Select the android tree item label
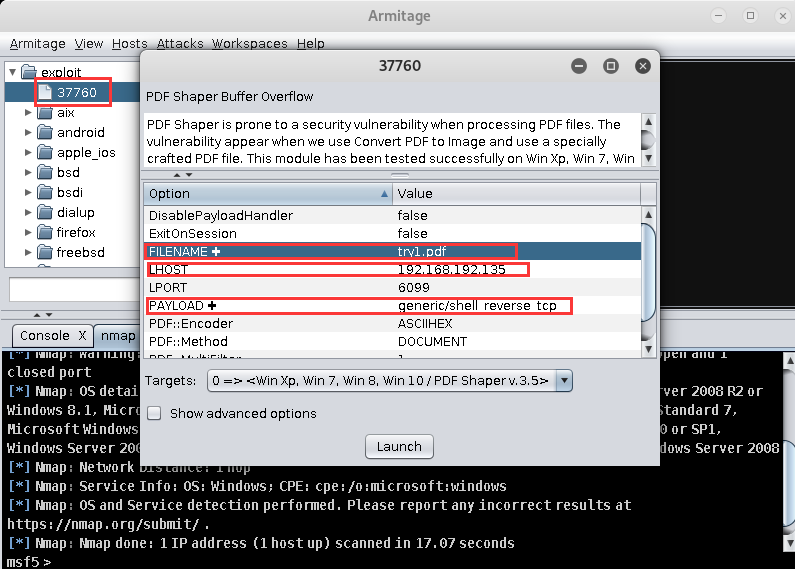 (81, 132)
